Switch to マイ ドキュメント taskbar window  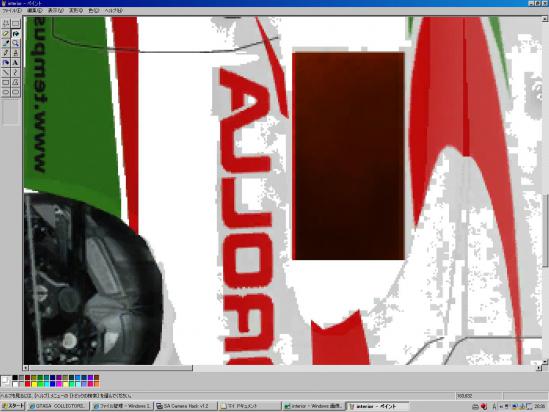point(250,406)
